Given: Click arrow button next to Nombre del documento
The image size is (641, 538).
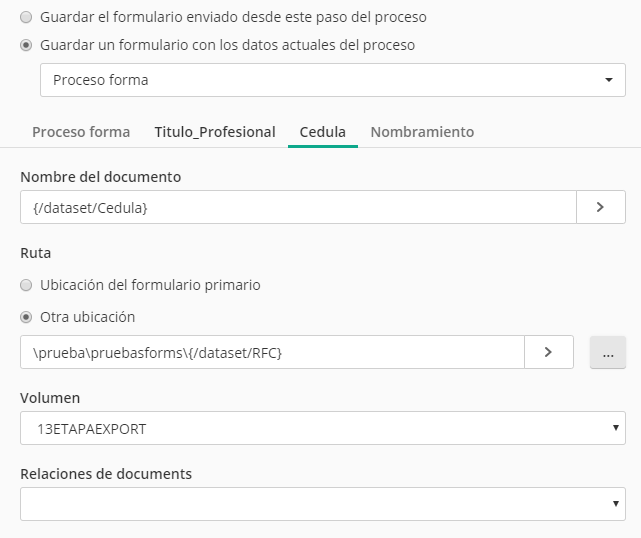Looking at the screenshot, I should (x=600, y=207).
